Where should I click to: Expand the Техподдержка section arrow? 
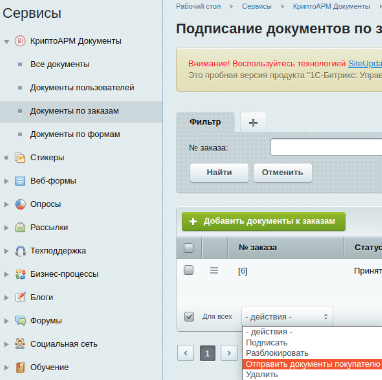coord(6,251)
